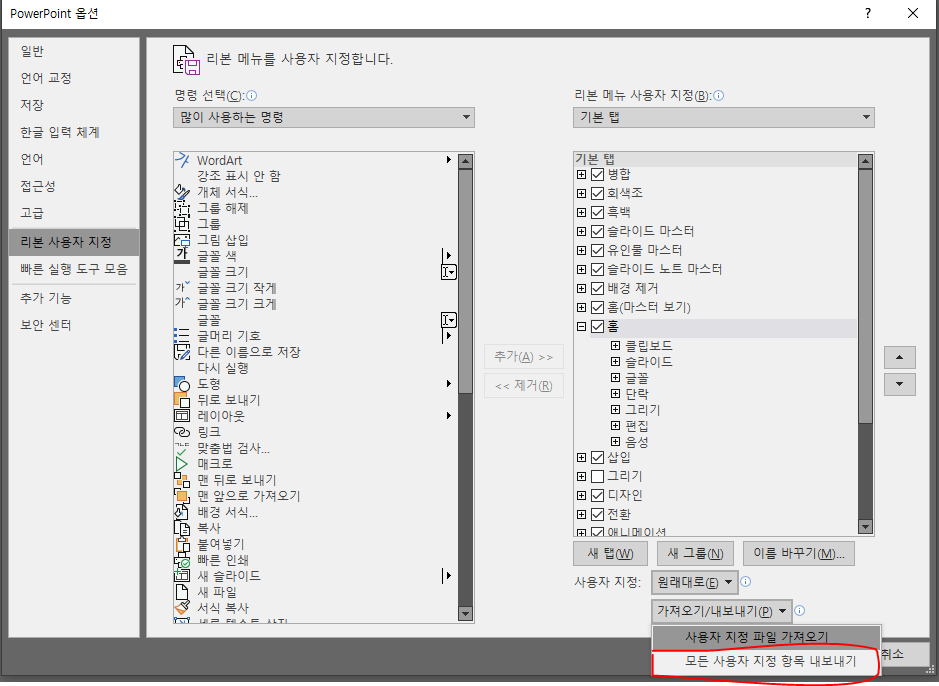Click info icon next to 명령 선택

[x=252, y=96]
